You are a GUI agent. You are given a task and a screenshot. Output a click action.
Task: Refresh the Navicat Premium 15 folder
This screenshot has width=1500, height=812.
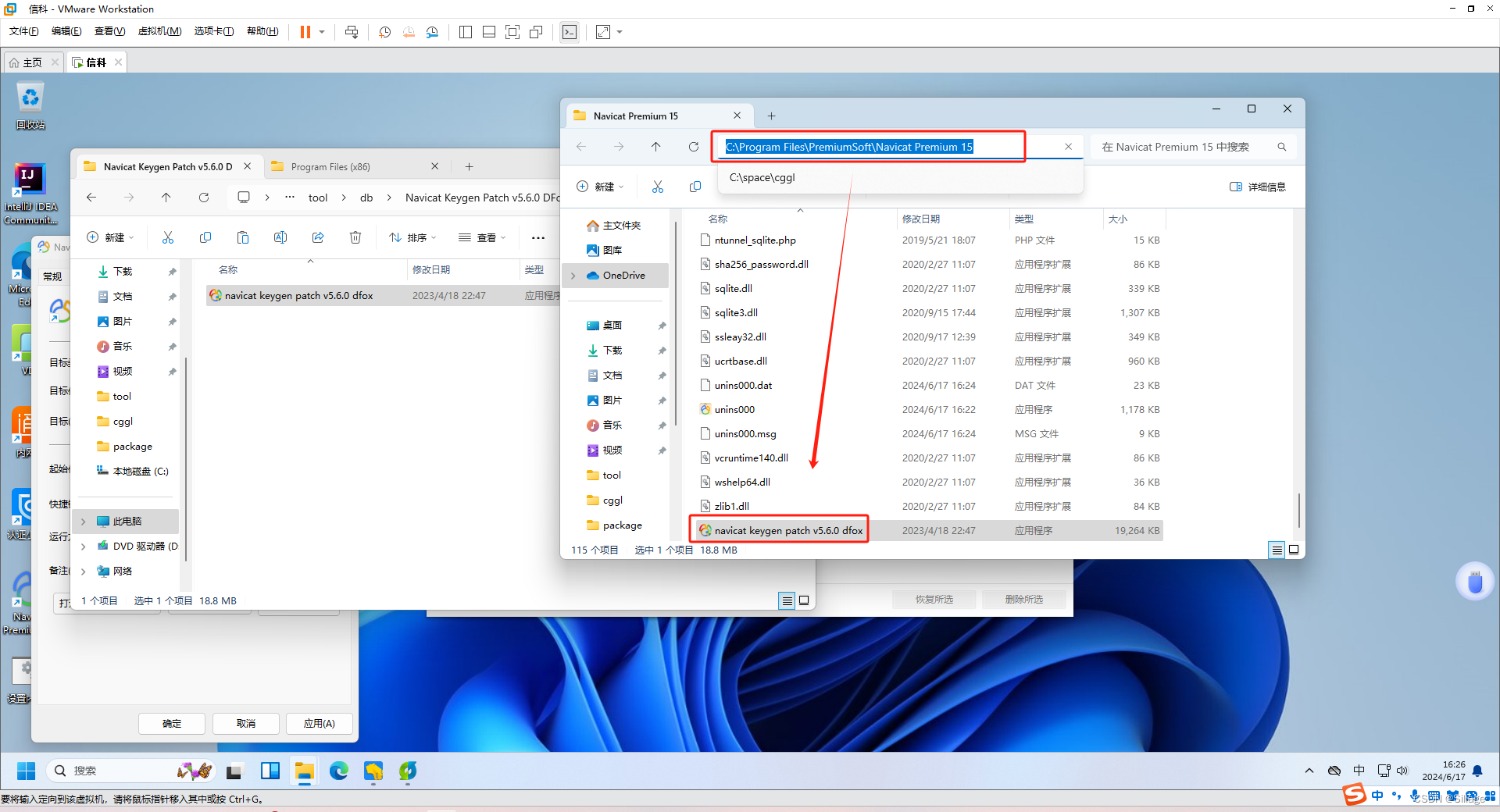coord(694,147)
